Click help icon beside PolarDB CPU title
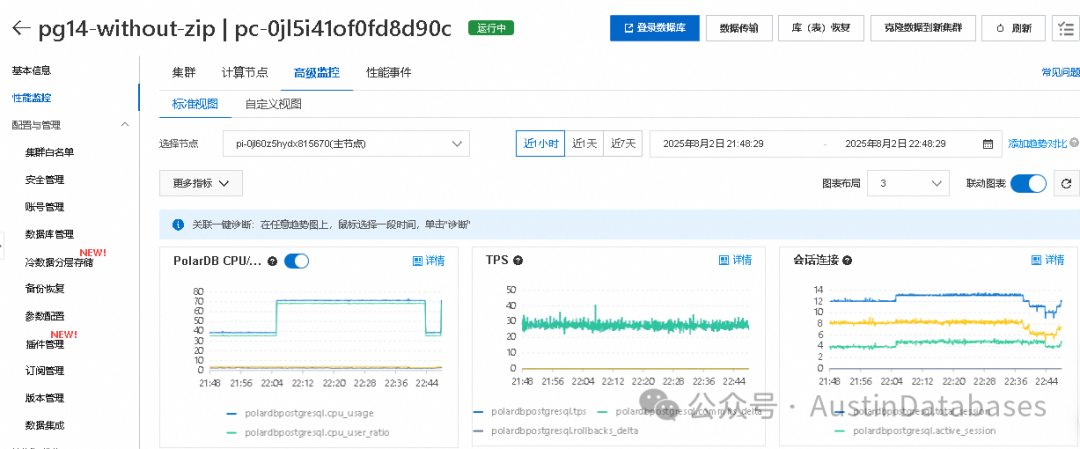 273,261
